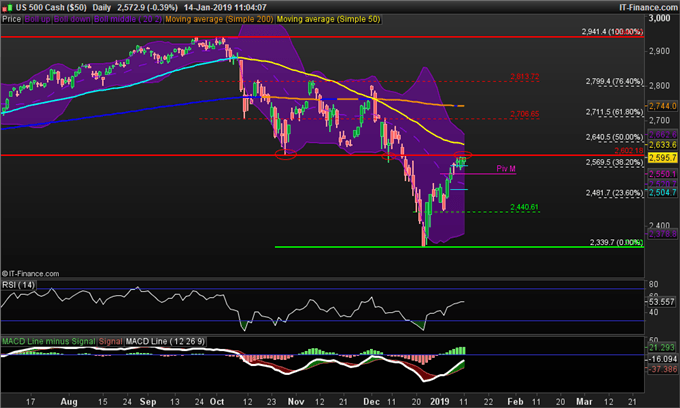This screenshot has width=680, height=408.
Task: Click the 2,711.5 (61.80%) Fibonacci label
Action: (x=615, y=112)
